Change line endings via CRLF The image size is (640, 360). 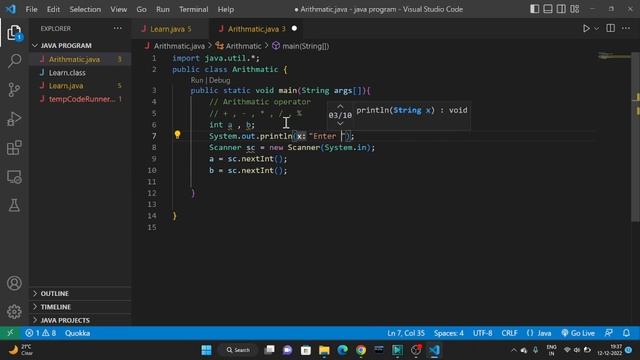(509, 333)
